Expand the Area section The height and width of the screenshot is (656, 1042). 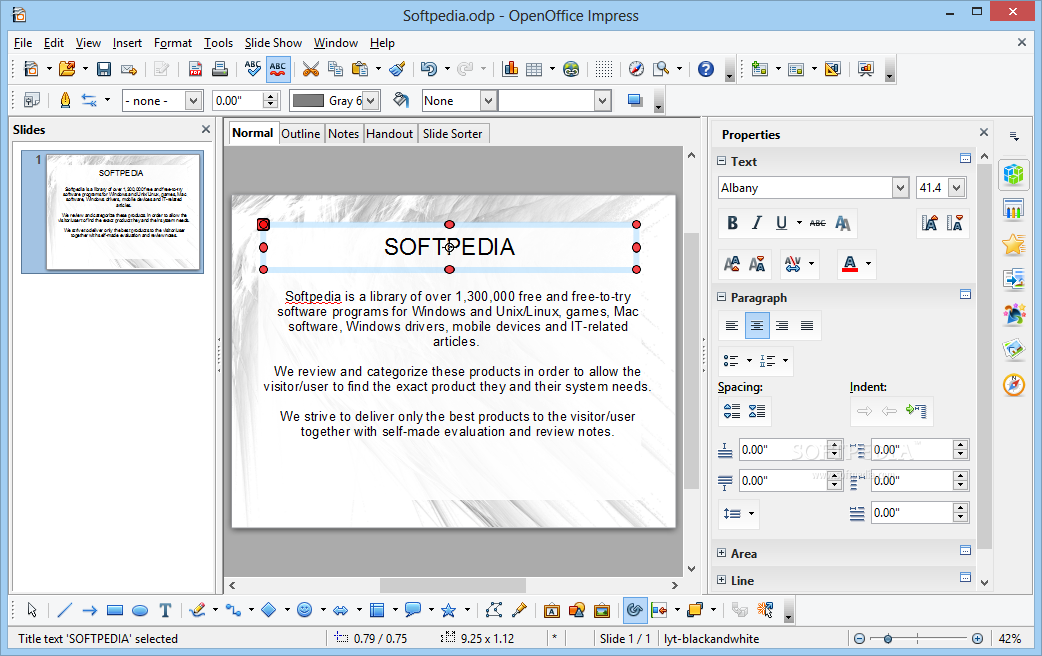(x=722, y=553)
